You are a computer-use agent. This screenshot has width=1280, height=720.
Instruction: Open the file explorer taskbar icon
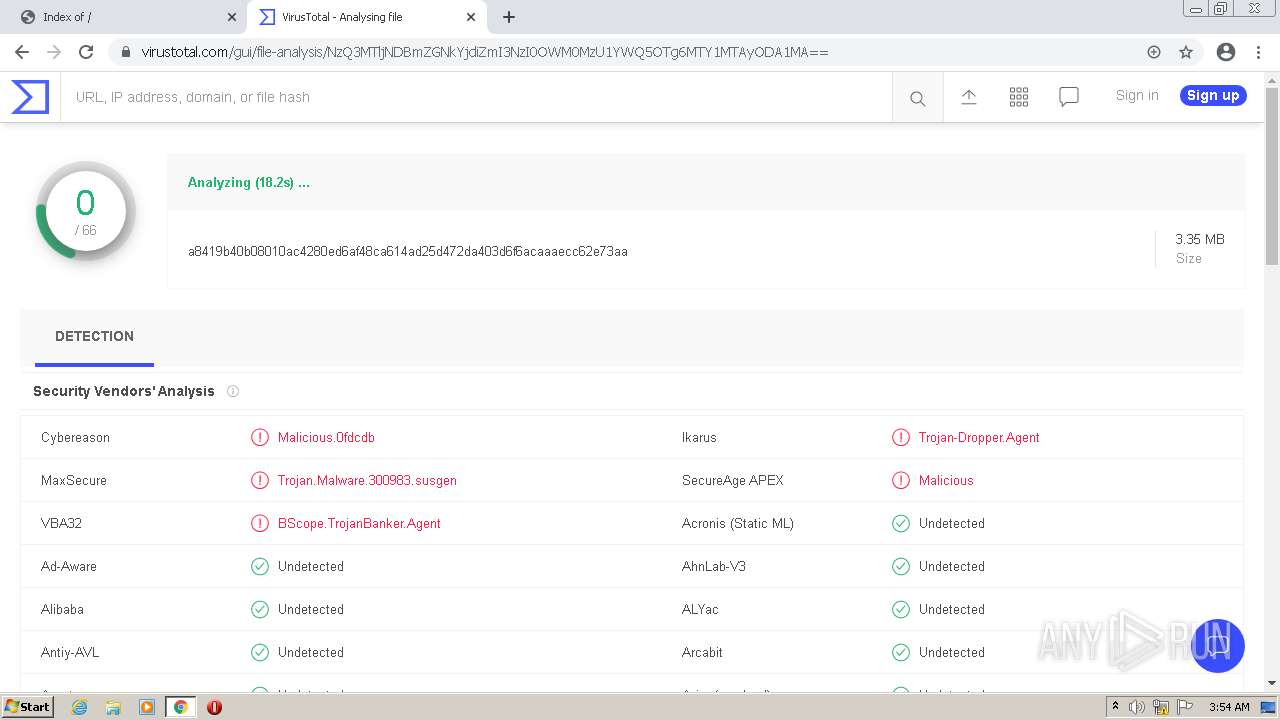click(x=113, y=707)
